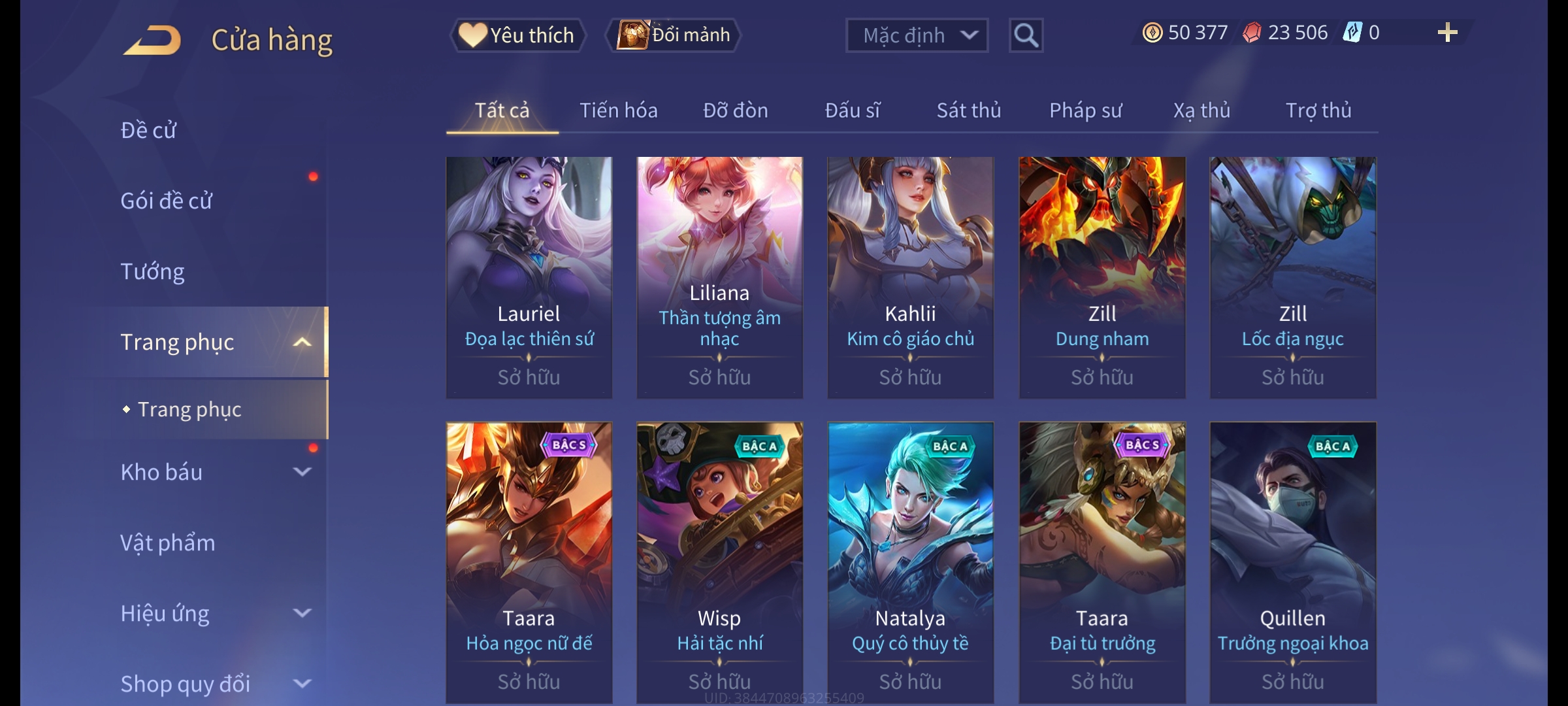Select the Tiến hóa filter tab

[618, 110]
